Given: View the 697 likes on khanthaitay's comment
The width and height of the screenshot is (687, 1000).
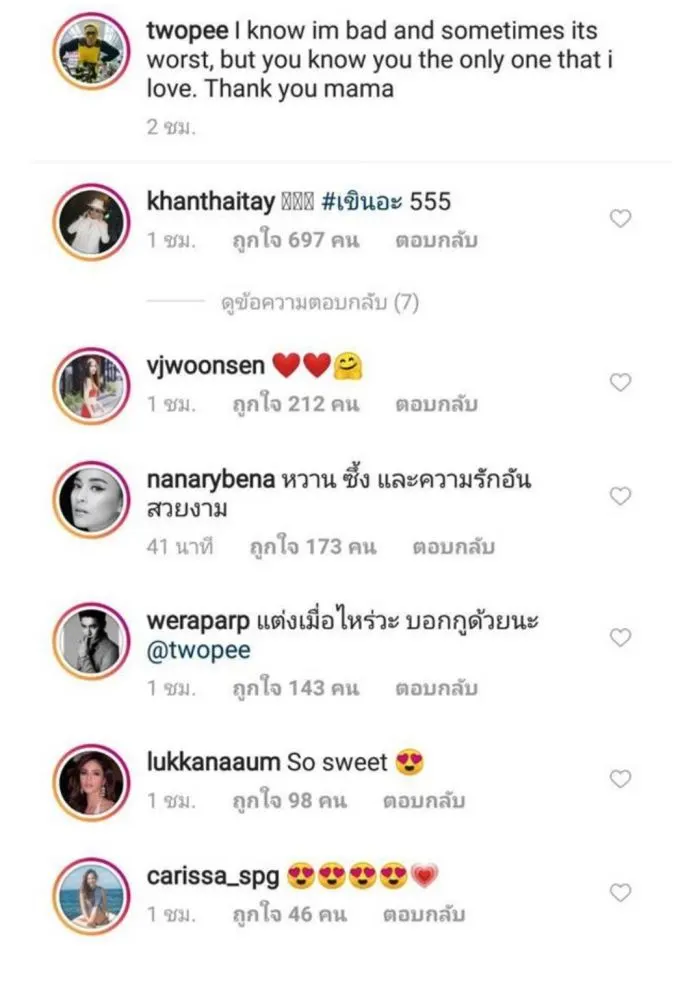Looking at the screenshot, I should 295,240.
